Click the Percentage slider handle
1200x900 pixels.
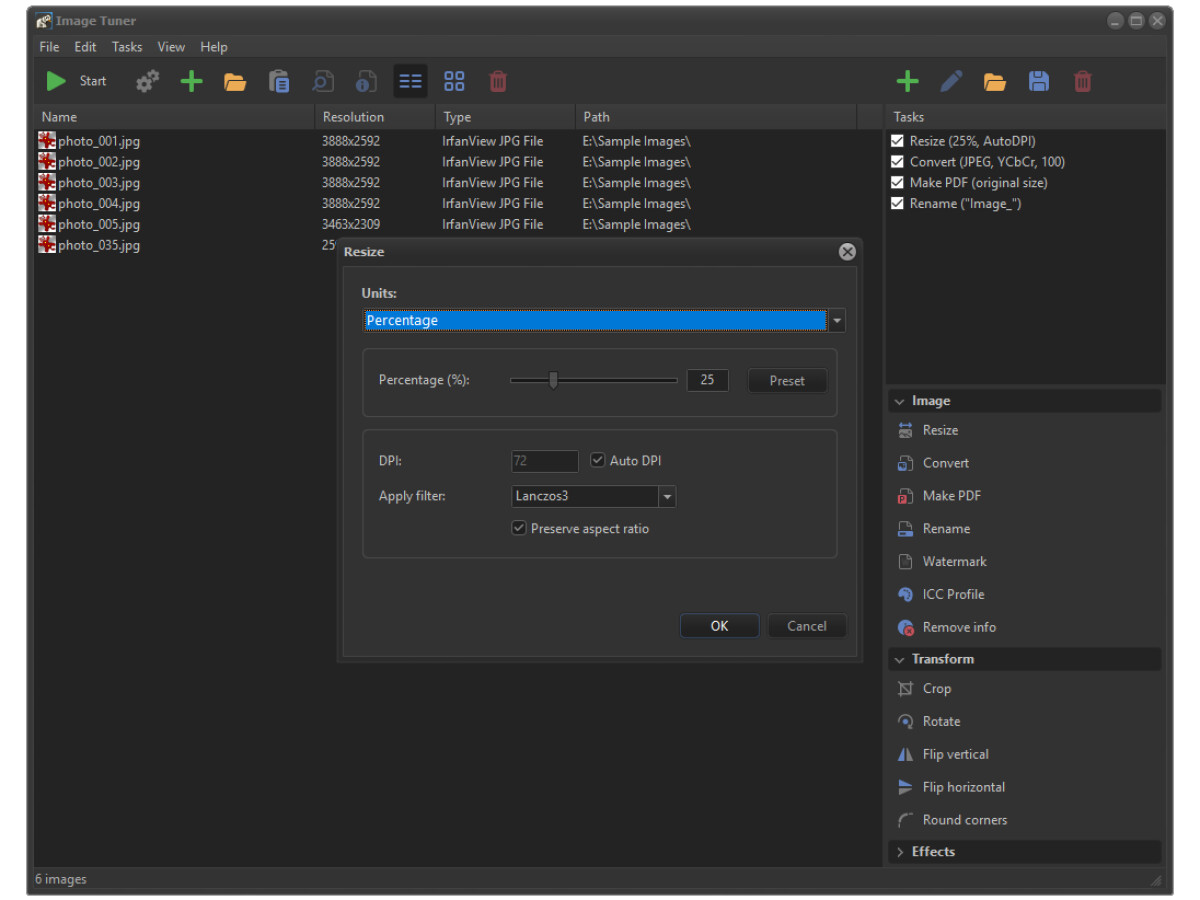pos(553,380)
